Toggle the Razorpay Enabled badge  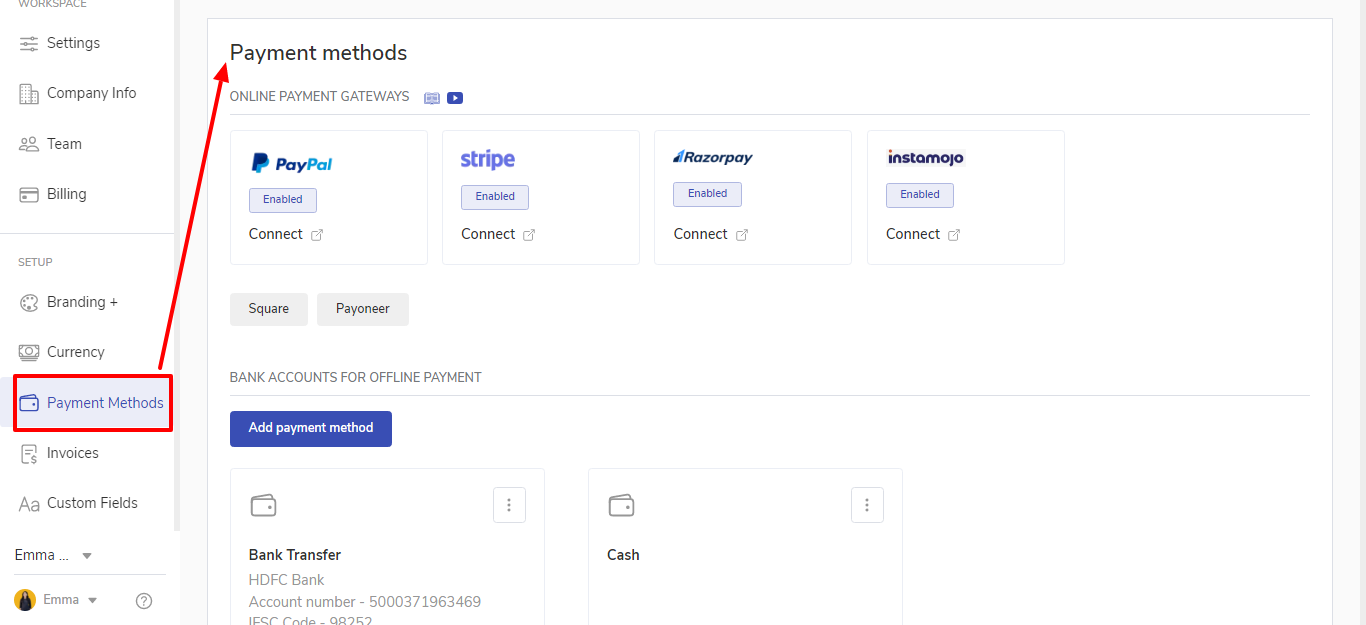click(x=707, y=193)
